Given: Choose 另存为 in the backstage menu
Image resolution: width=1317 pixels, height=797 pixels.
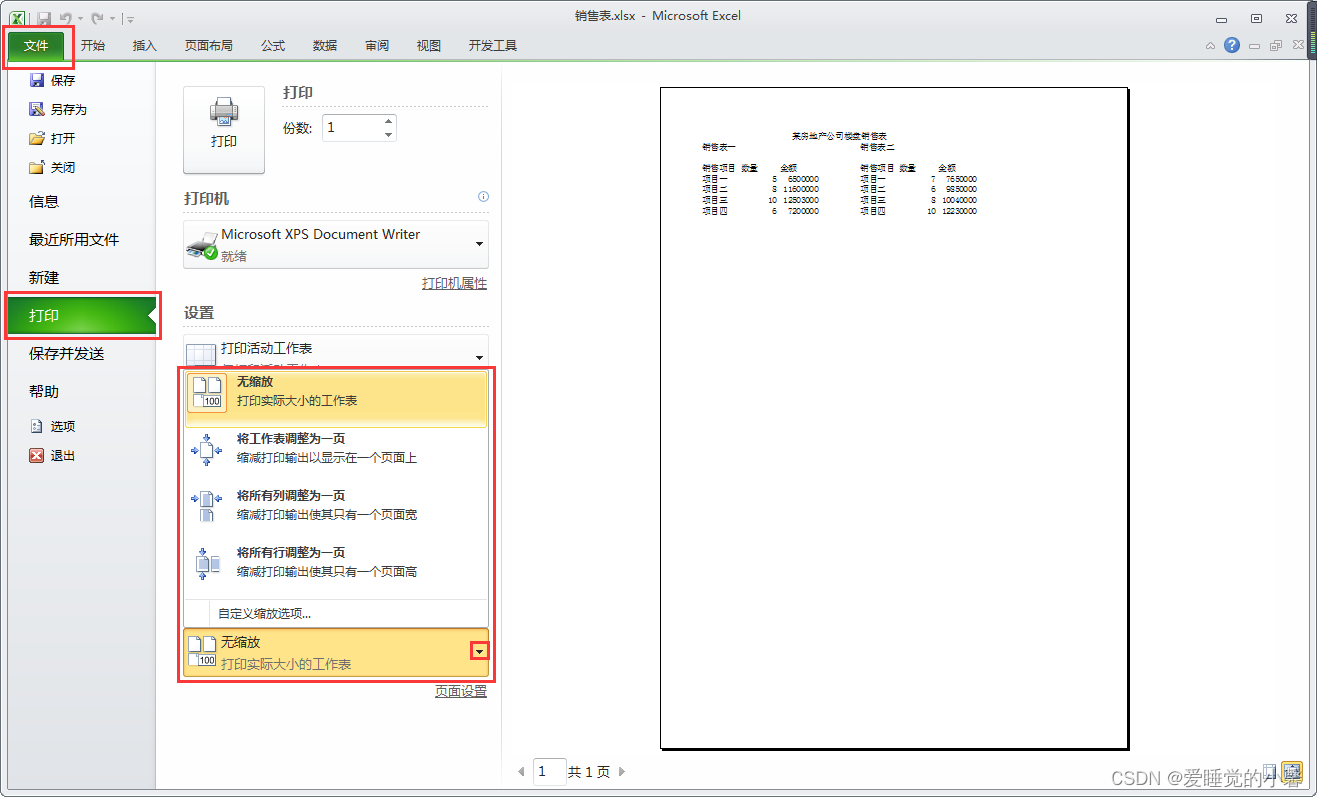Looking at the screenshot, I should 59,110.
